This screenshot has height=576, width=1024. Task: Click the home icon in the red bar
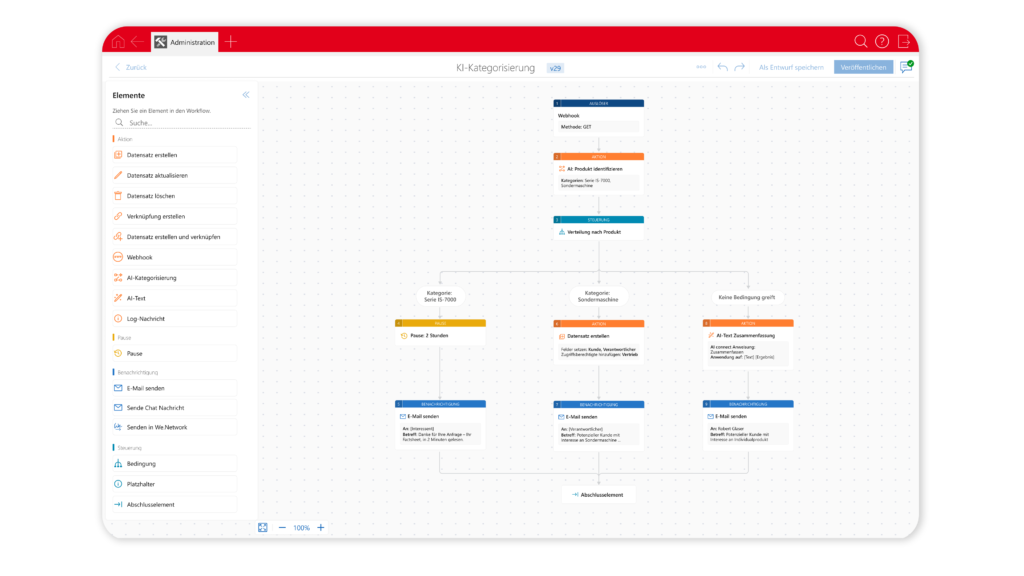(118, 41)
